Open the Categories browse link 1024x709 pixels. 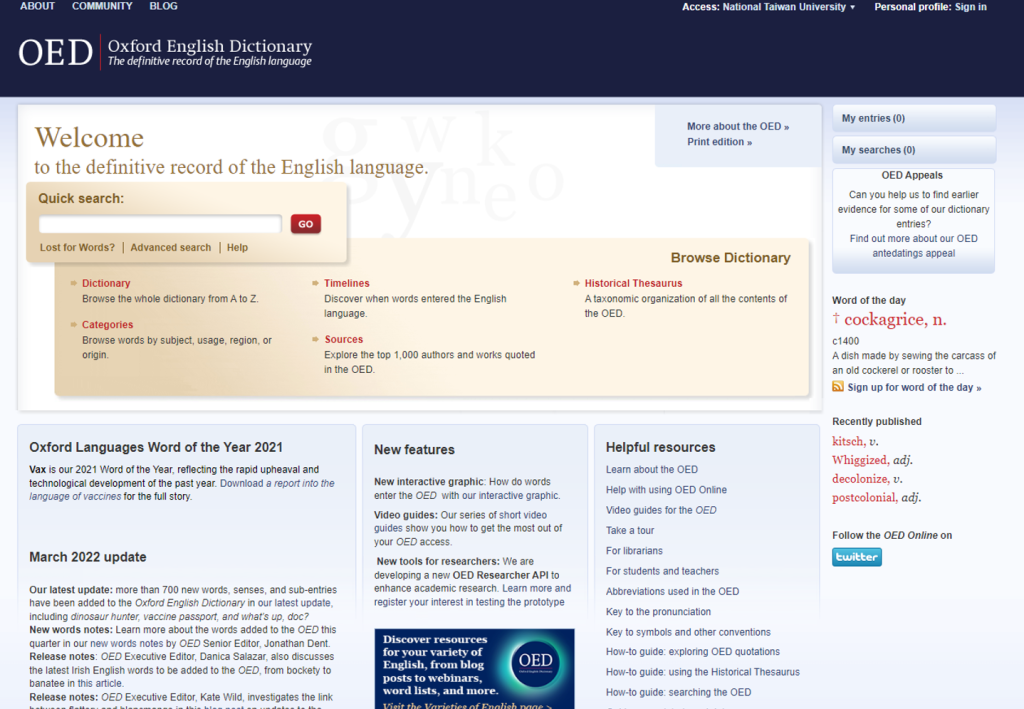(x=107, y=324)
